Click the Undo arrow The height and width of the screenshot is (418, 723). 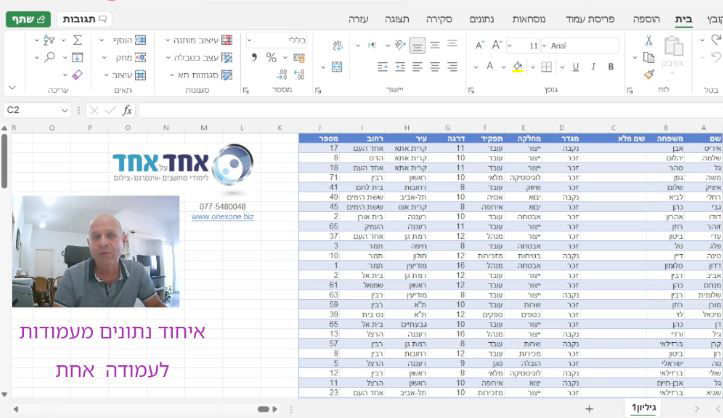click(x=716, y=41)
